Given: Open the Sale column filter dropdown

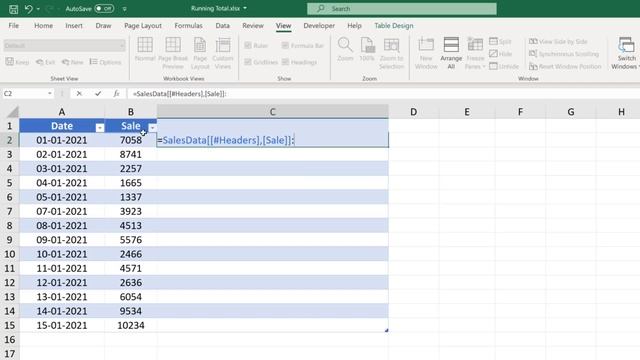Looking at the screenshot, I should pos(152,128).
